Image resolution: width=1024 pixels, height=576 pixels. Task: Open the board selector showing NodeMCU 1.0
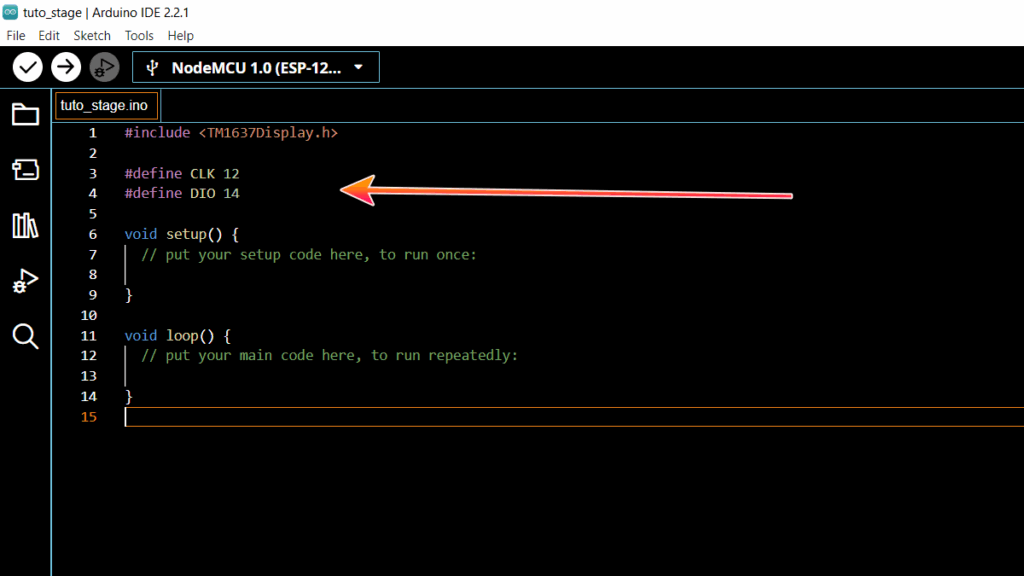(x=255, y=67)
